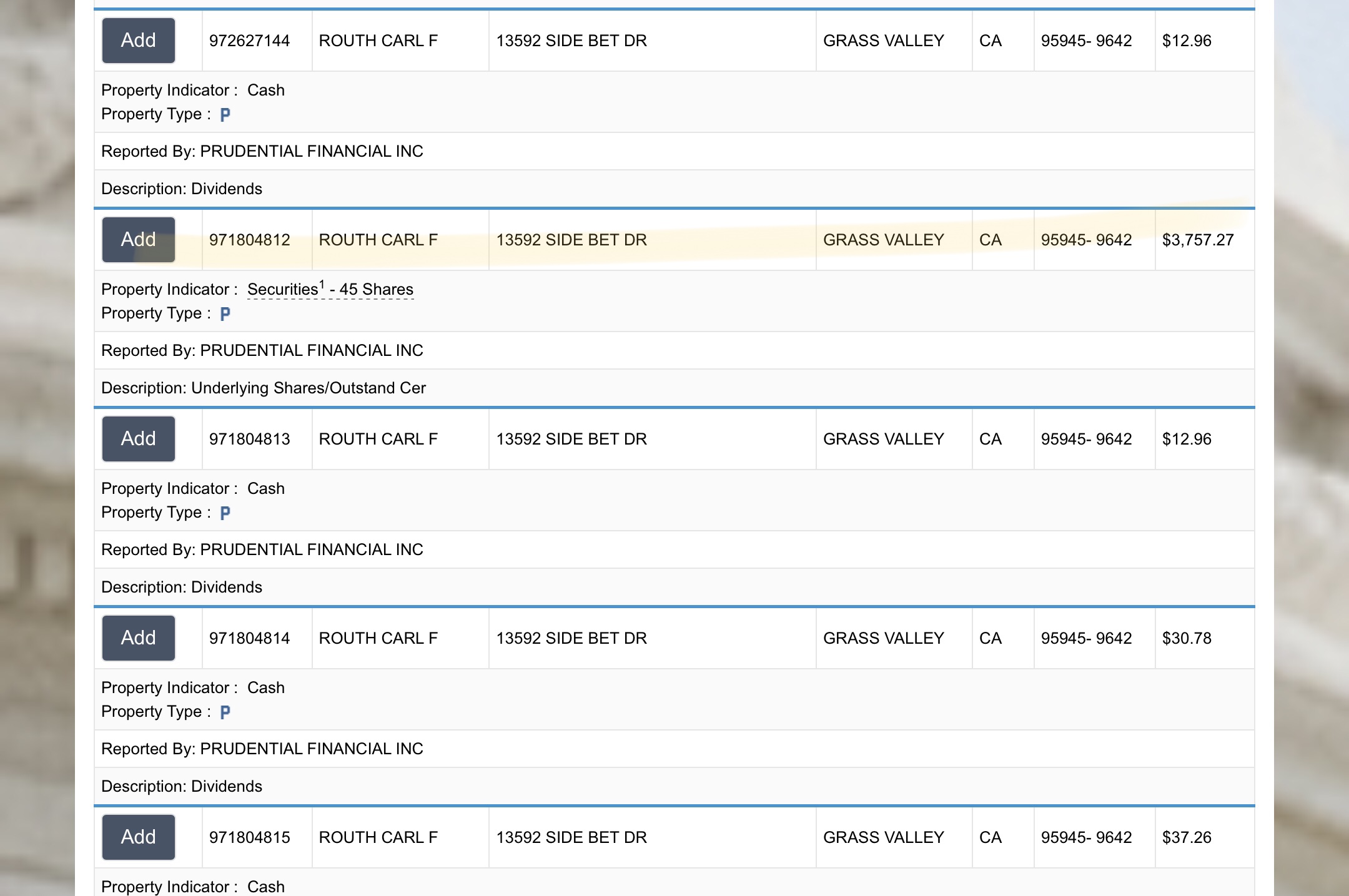This screenshot has width=1349, height=896.
Task: Click property type P icon for 971804813
Action: pos(225,513)
